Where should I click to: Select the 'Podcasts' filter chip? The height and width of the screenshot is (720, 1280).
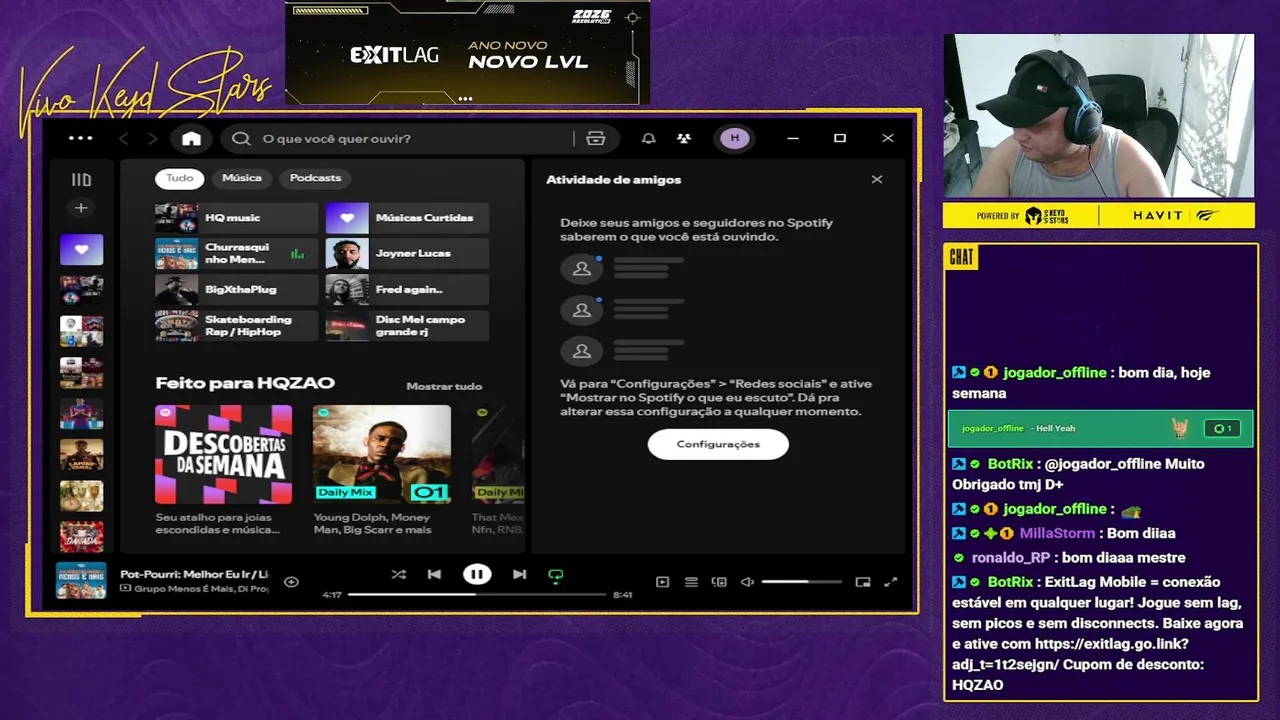(315, 178)
